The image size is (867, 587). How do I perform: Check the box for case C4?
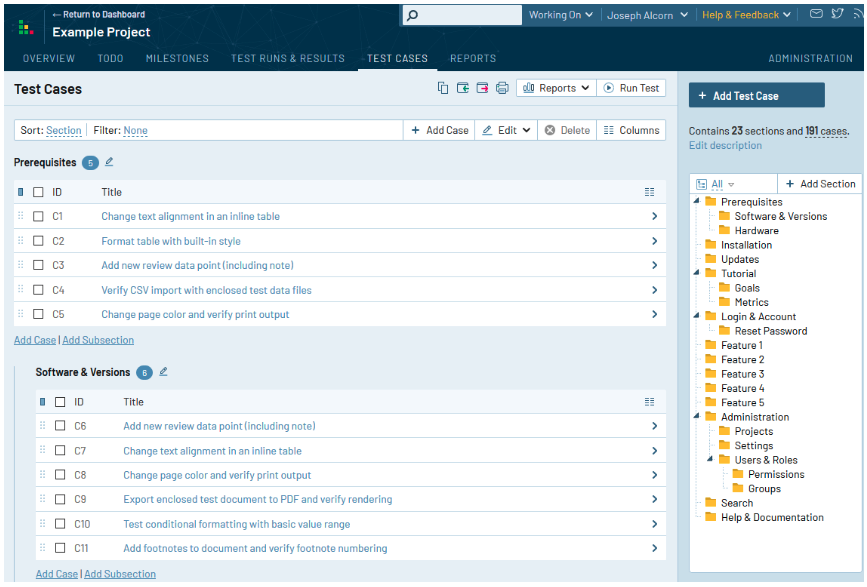coord(38,290)
